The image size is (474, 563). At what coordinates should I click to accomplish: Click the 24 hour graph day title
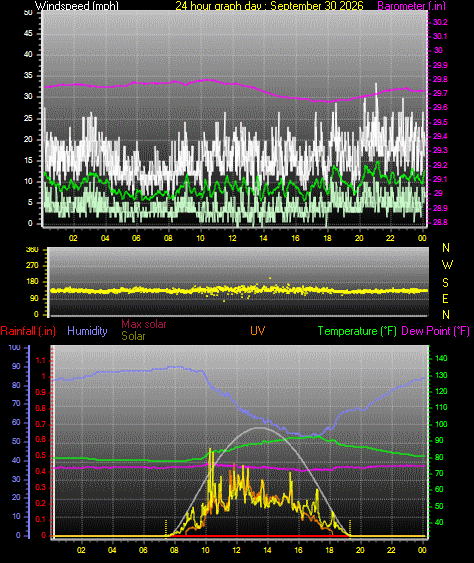(x=269, y=5)
